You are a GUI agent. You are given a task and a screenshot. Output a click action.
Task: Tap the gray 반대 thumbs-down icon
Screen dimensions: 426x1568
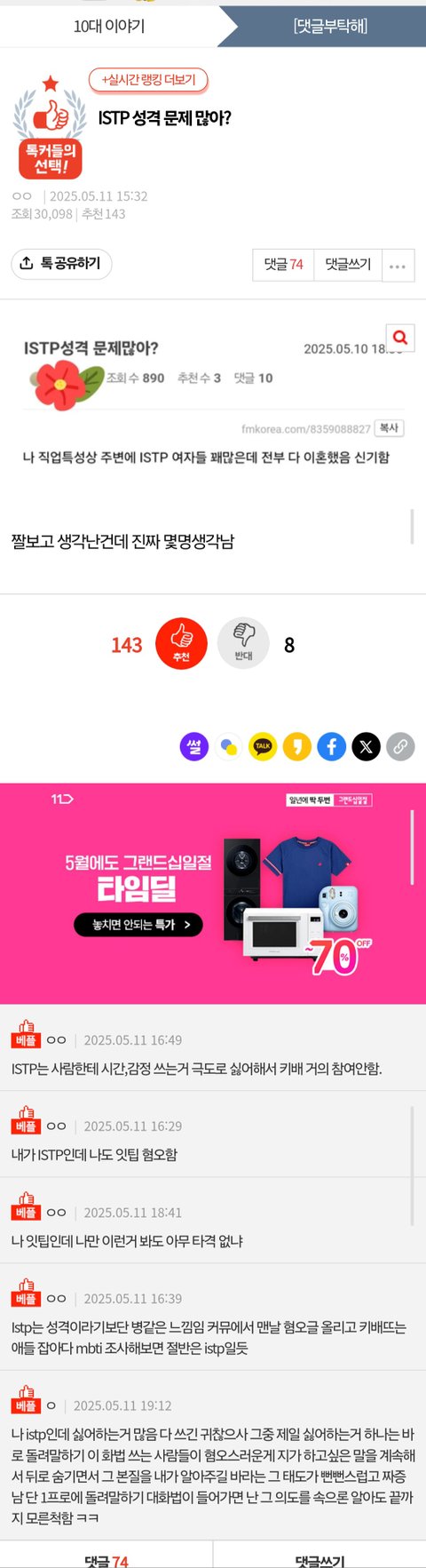[x=243, y=643]
